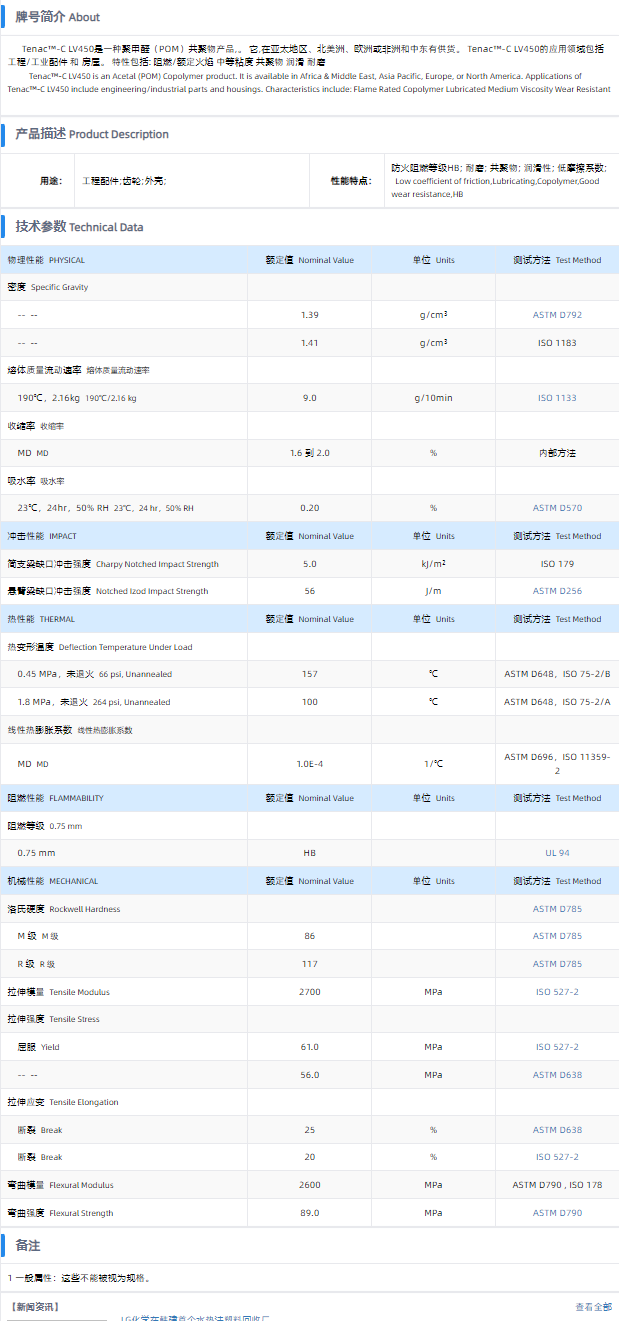Click ASTM D638 in the 25% Break row
This screenshot has width=619, height=1321.
coord(557,1130)
